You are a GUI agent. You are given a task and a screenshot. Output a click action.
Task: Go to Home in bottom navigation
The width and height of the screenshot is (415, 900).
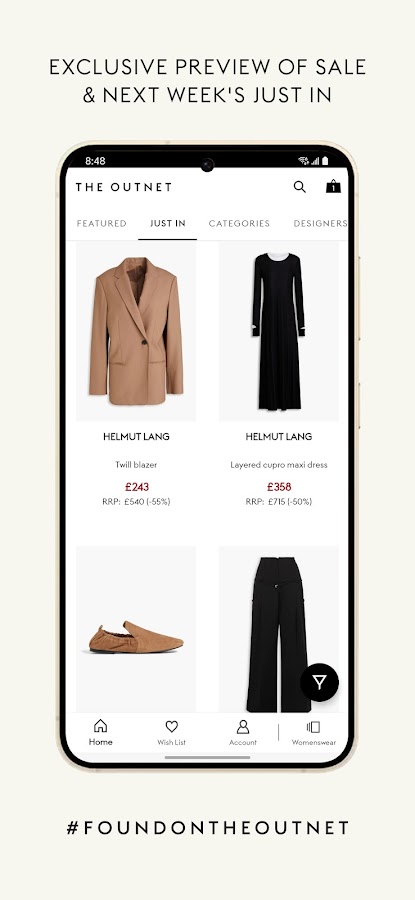(x=100, y=732)
